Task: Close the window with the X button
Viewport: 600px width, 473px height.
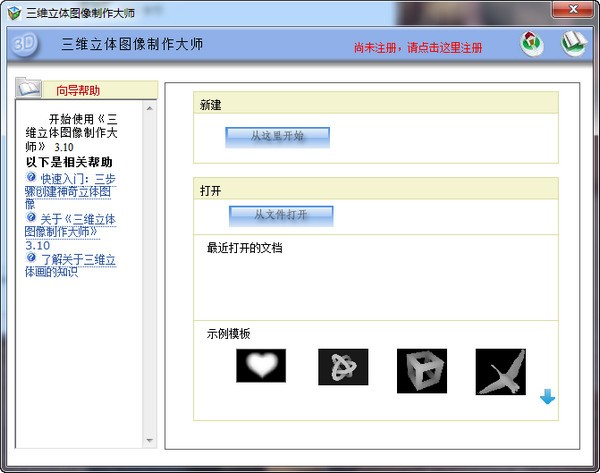Action: click(573, 9)
